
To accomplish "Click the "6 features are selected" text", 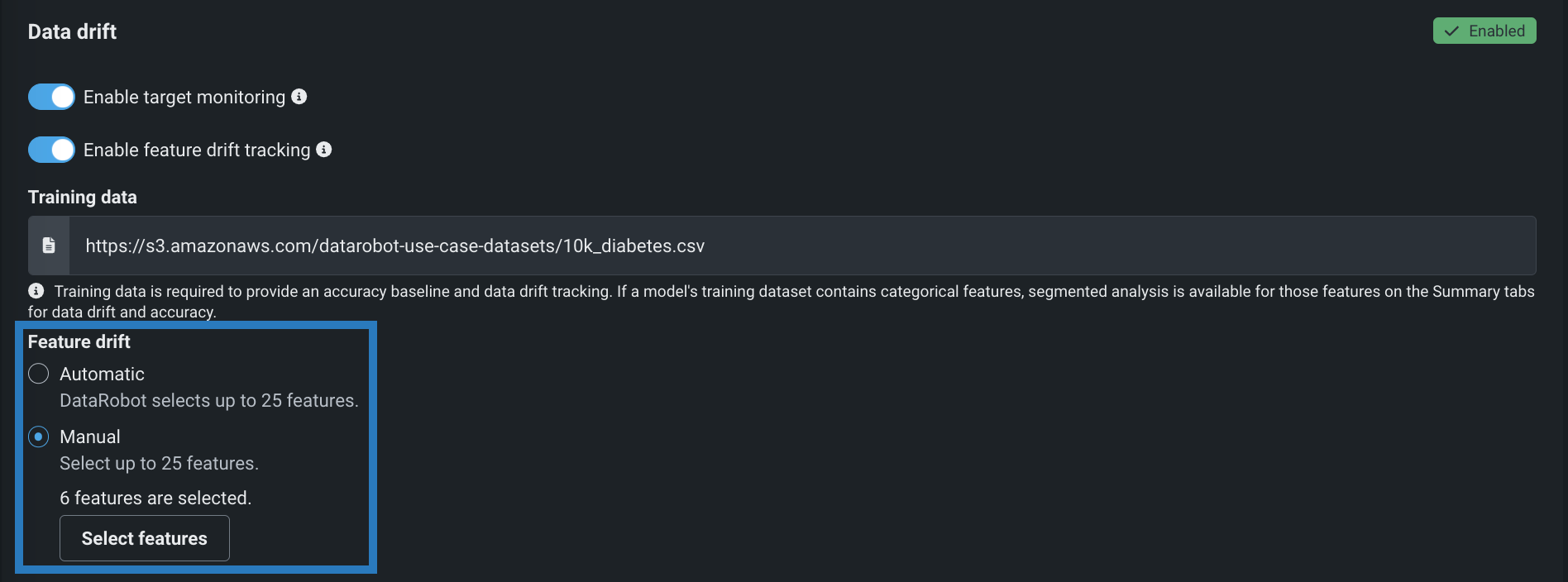I will 155,498.
